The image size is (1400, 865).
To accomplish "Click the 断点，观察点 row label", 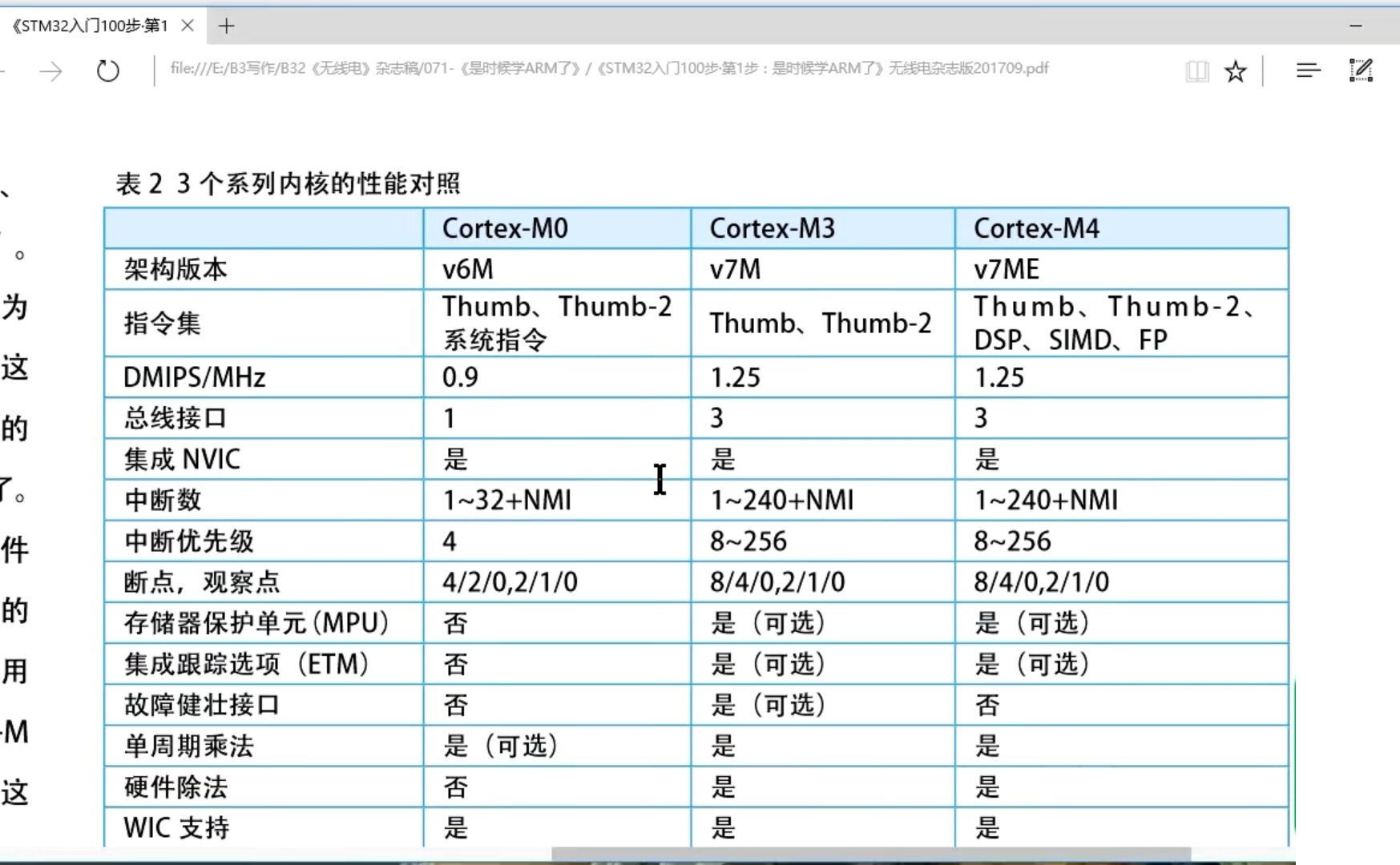I will click(x=202, y=582).
